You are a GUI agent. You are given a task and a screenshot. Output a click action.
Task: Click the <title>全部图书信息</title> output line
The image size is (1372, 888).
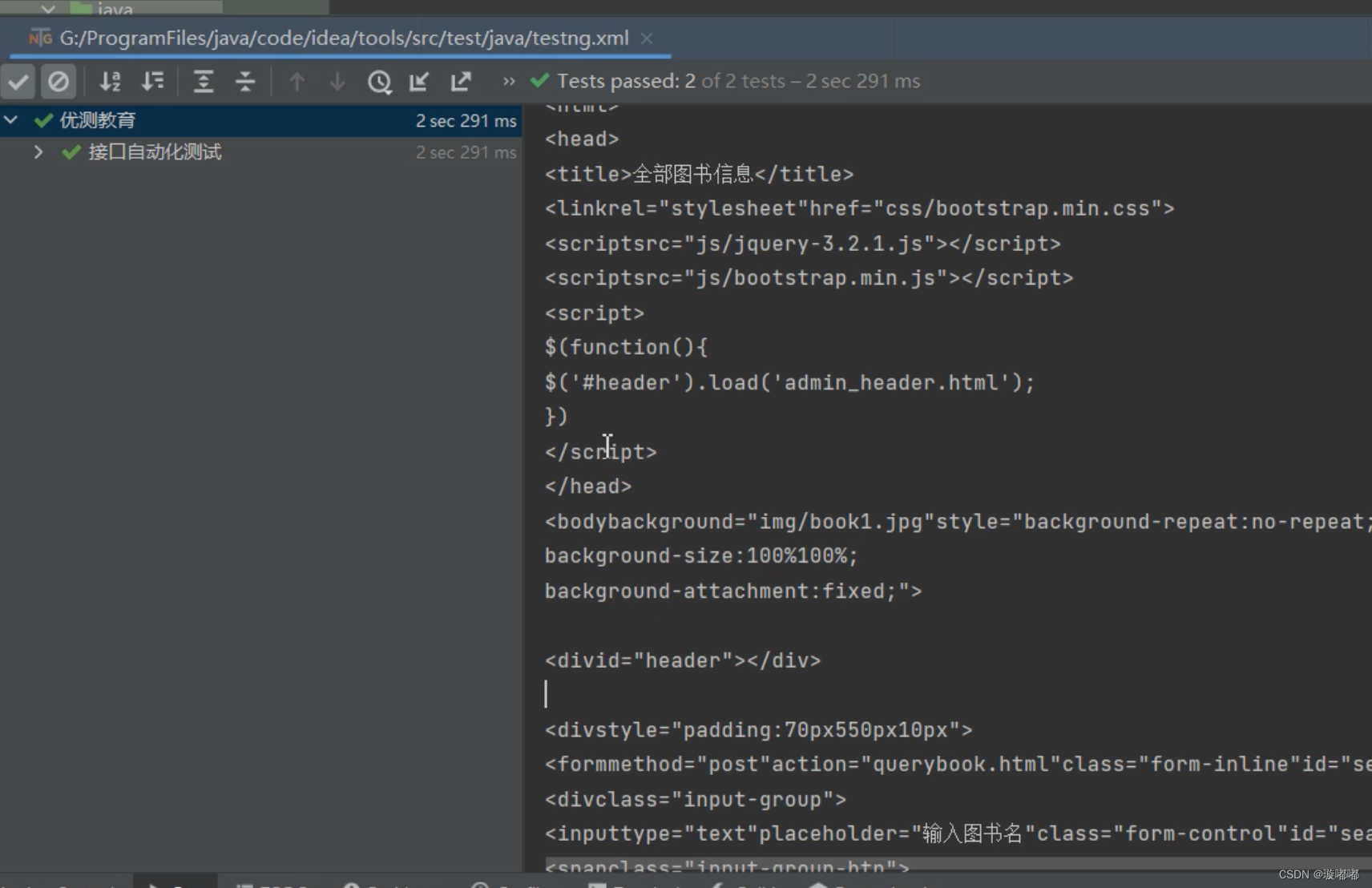[699, 174]
